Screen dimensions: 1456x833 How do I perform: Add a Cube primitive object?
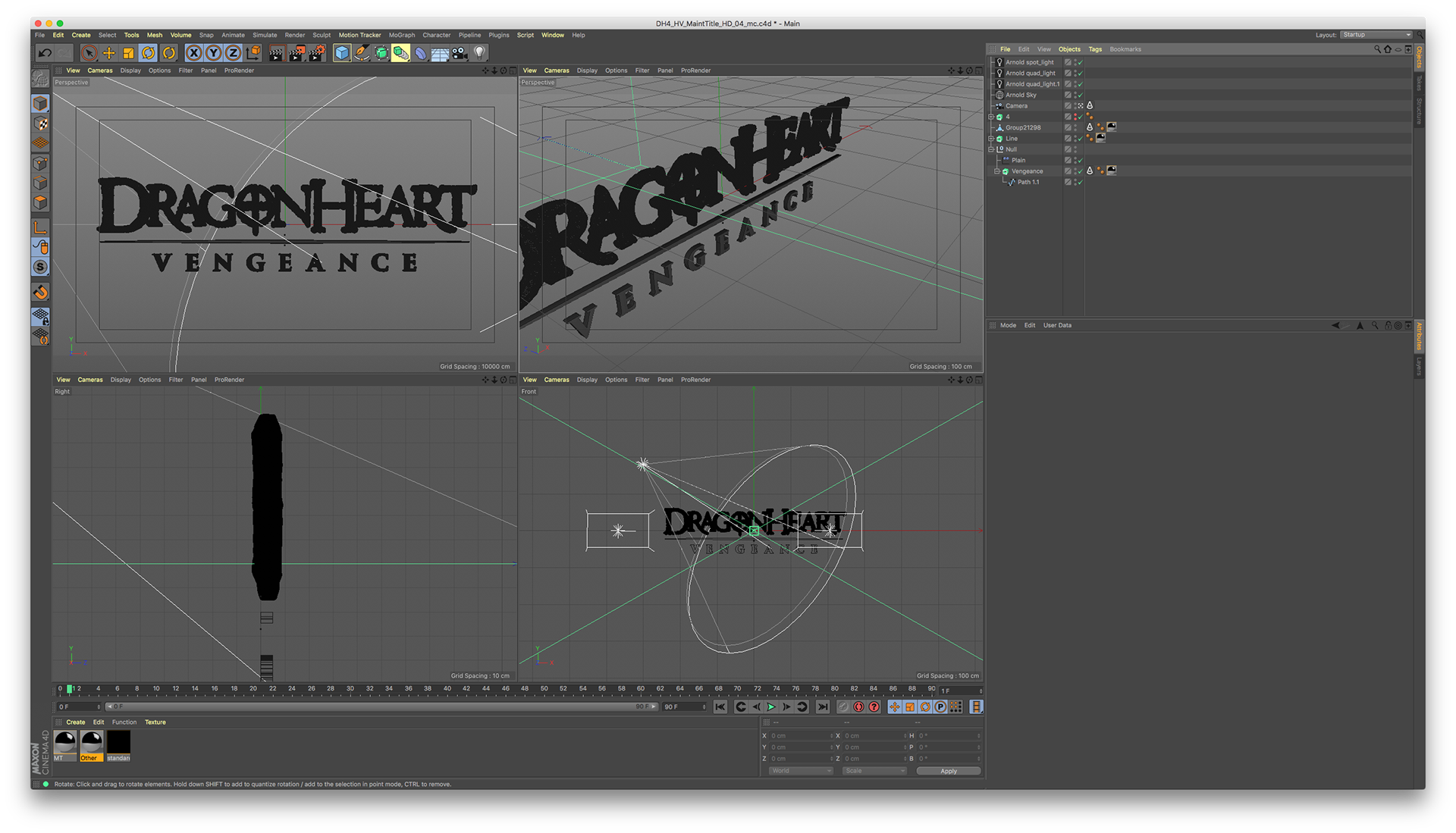click(x=342, y=53)
